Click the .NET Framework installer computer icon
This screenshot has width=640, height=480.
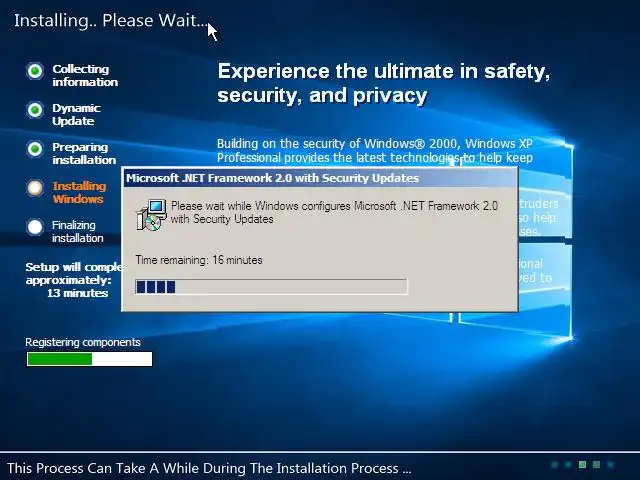151,215
